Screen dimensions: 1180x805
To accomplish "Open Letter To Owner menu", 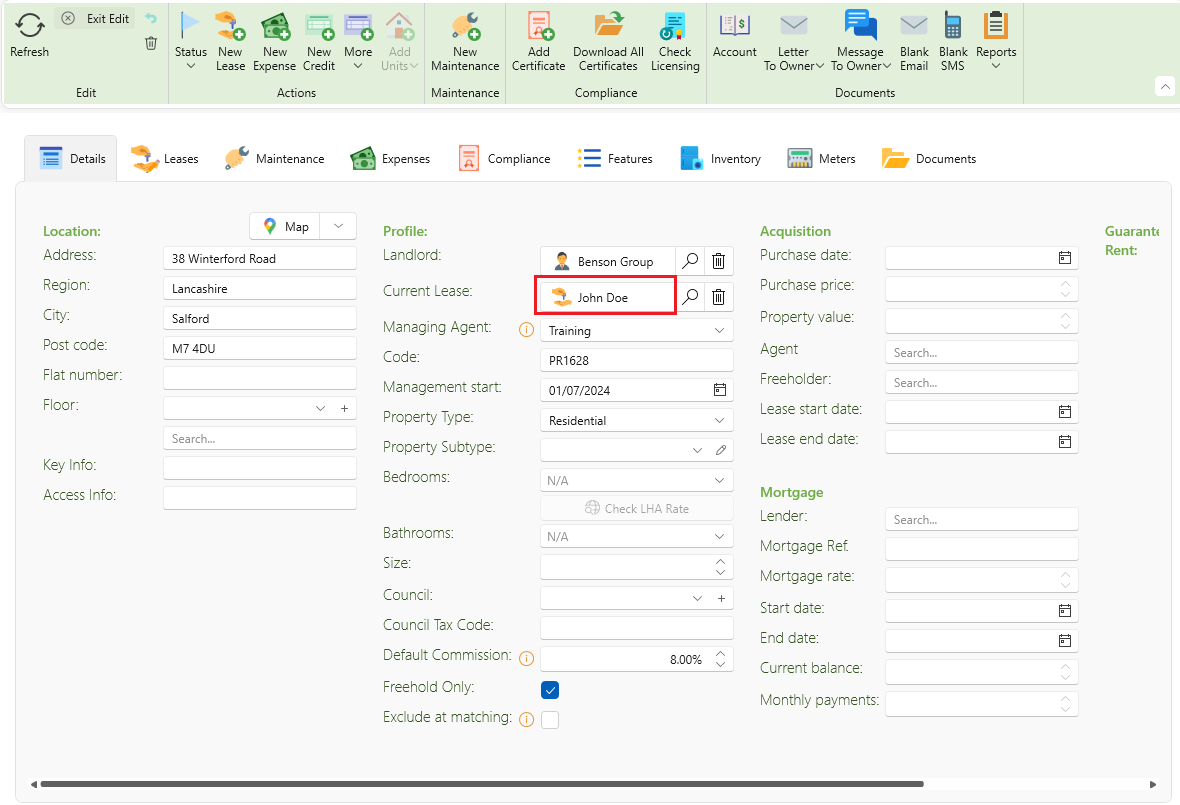I will [x=793, y=41].
